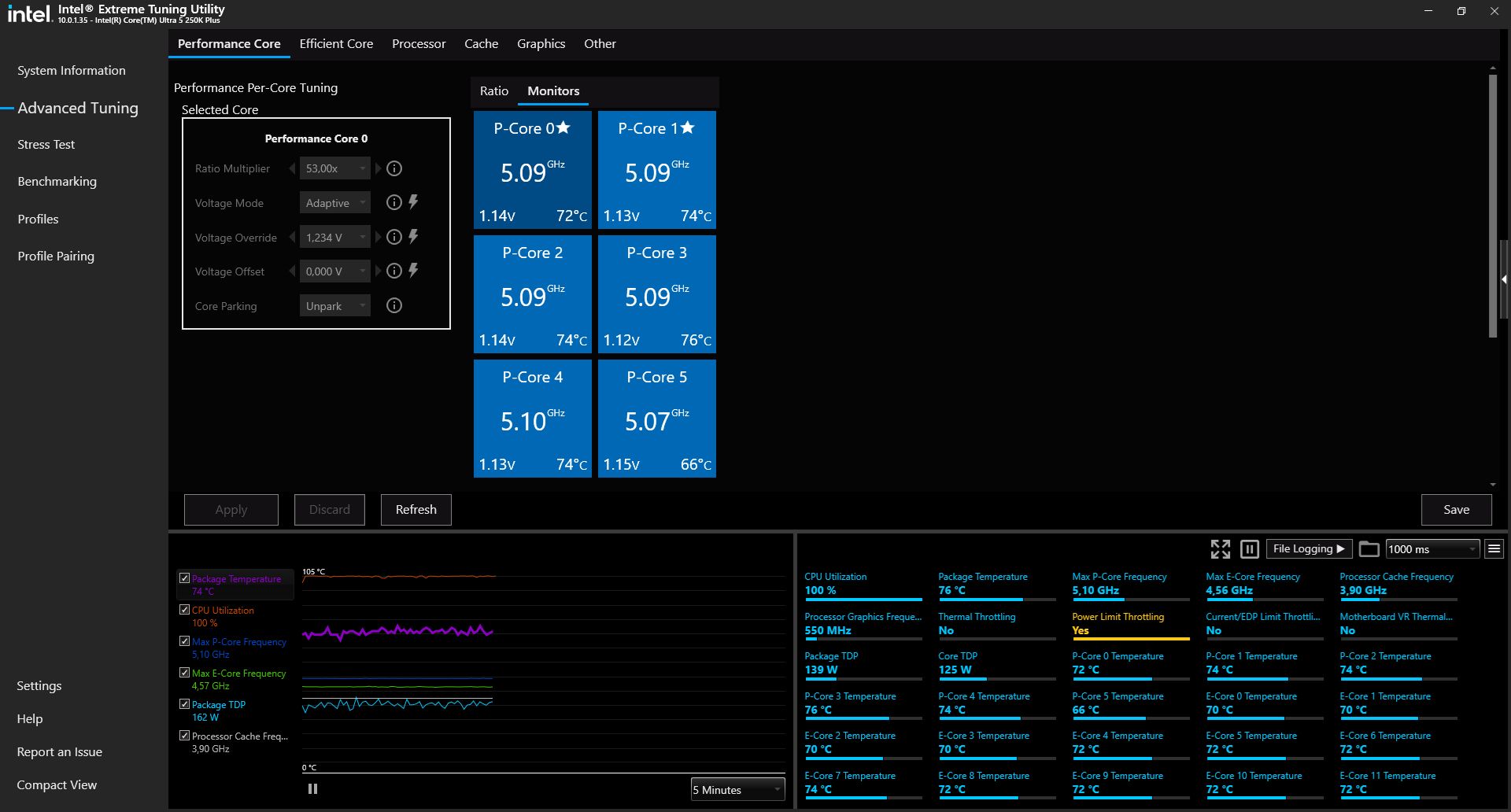Switch to the Ratio sub-tab
Viewport: 1511px width, 812px height.
pyautogui.click(x=494, y=90)
